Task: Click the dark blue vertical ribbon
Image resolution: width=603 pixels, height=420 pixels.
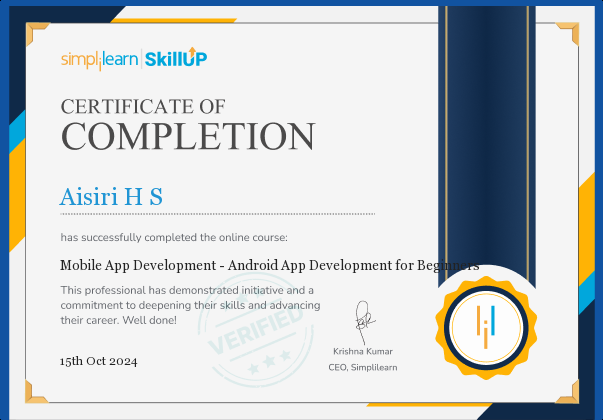Action: point(484,130)
